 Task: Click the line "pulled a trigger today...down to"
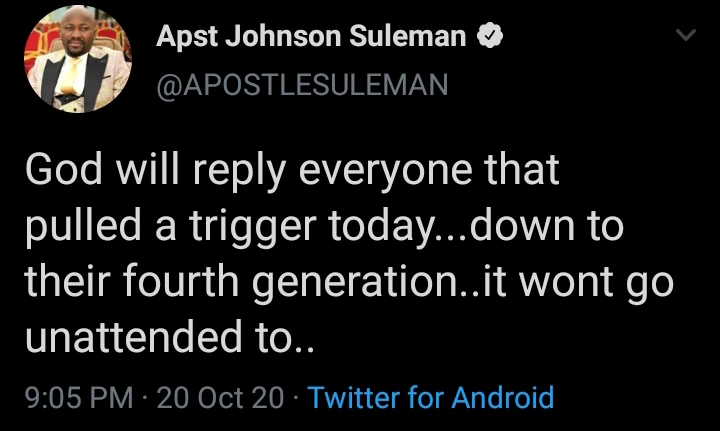pos(324,228)
